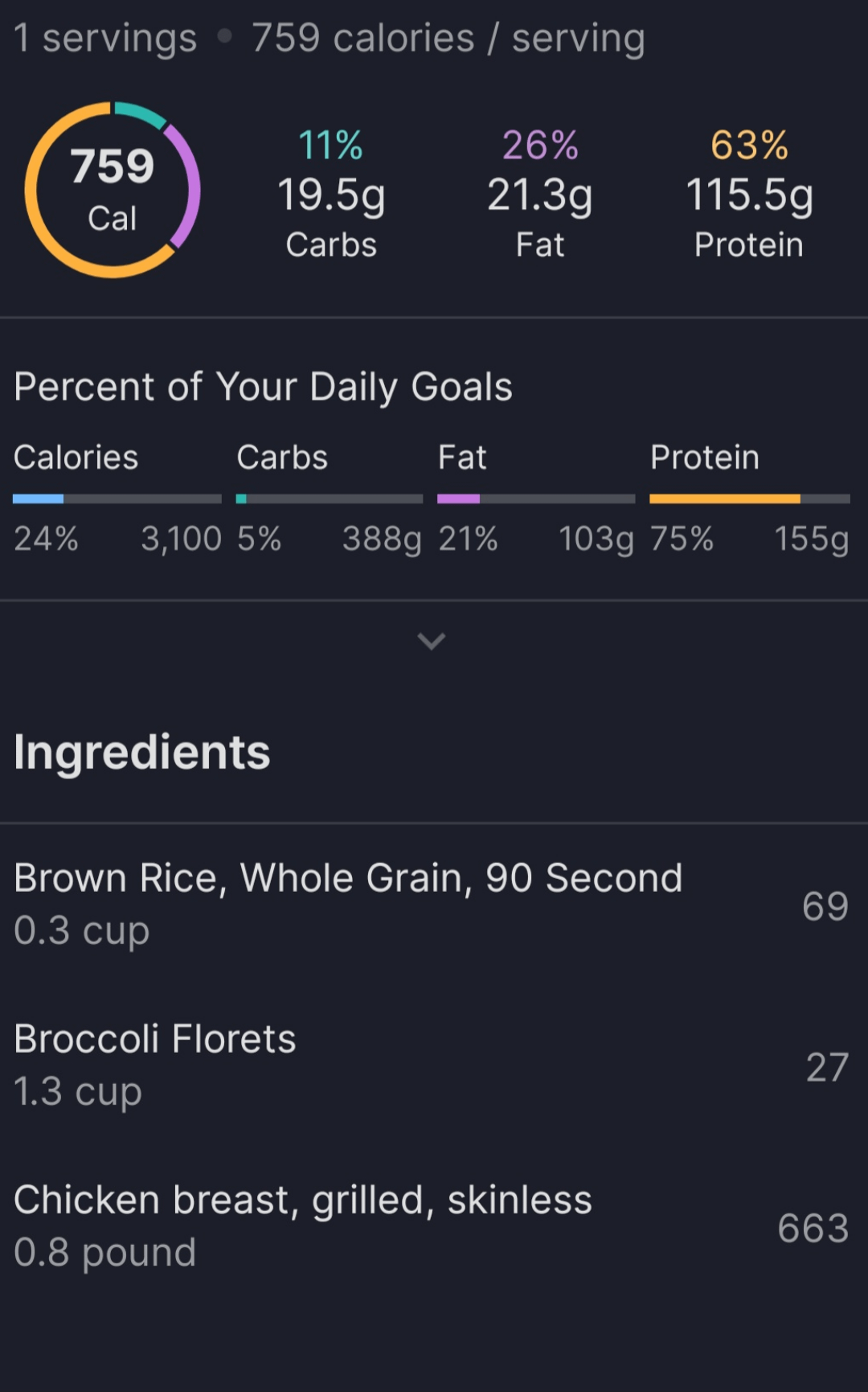868x1392 pixels.
Task: Select the purple Fat goal progress bar
Action: [536, 499]
